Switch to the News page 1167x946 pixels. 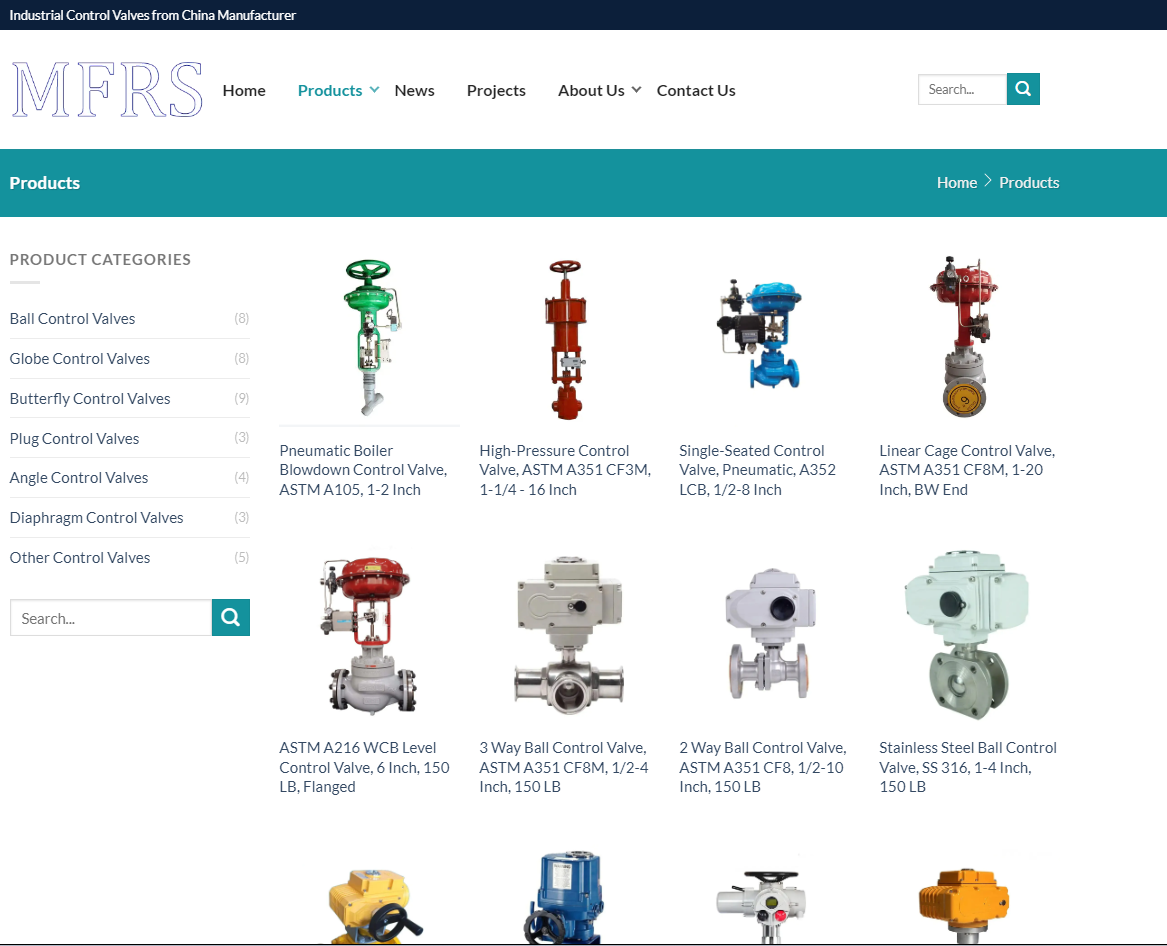[x=414, y=90]
